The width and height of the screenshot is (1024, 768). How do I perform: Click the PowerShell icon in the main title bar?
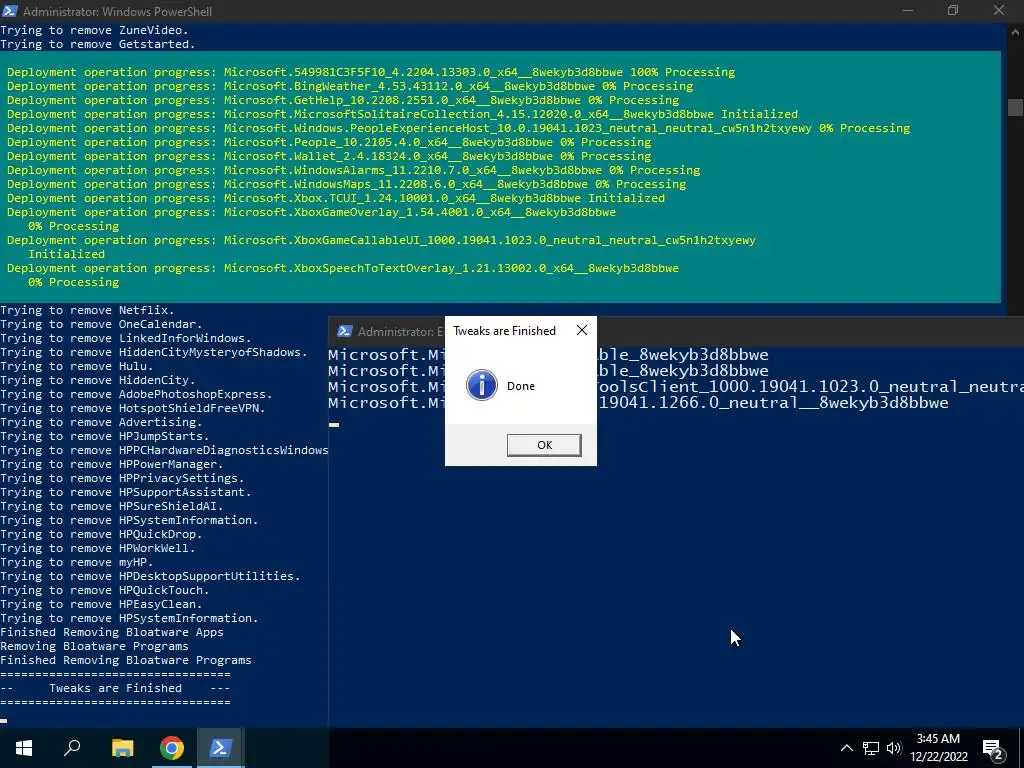(10, 11)
